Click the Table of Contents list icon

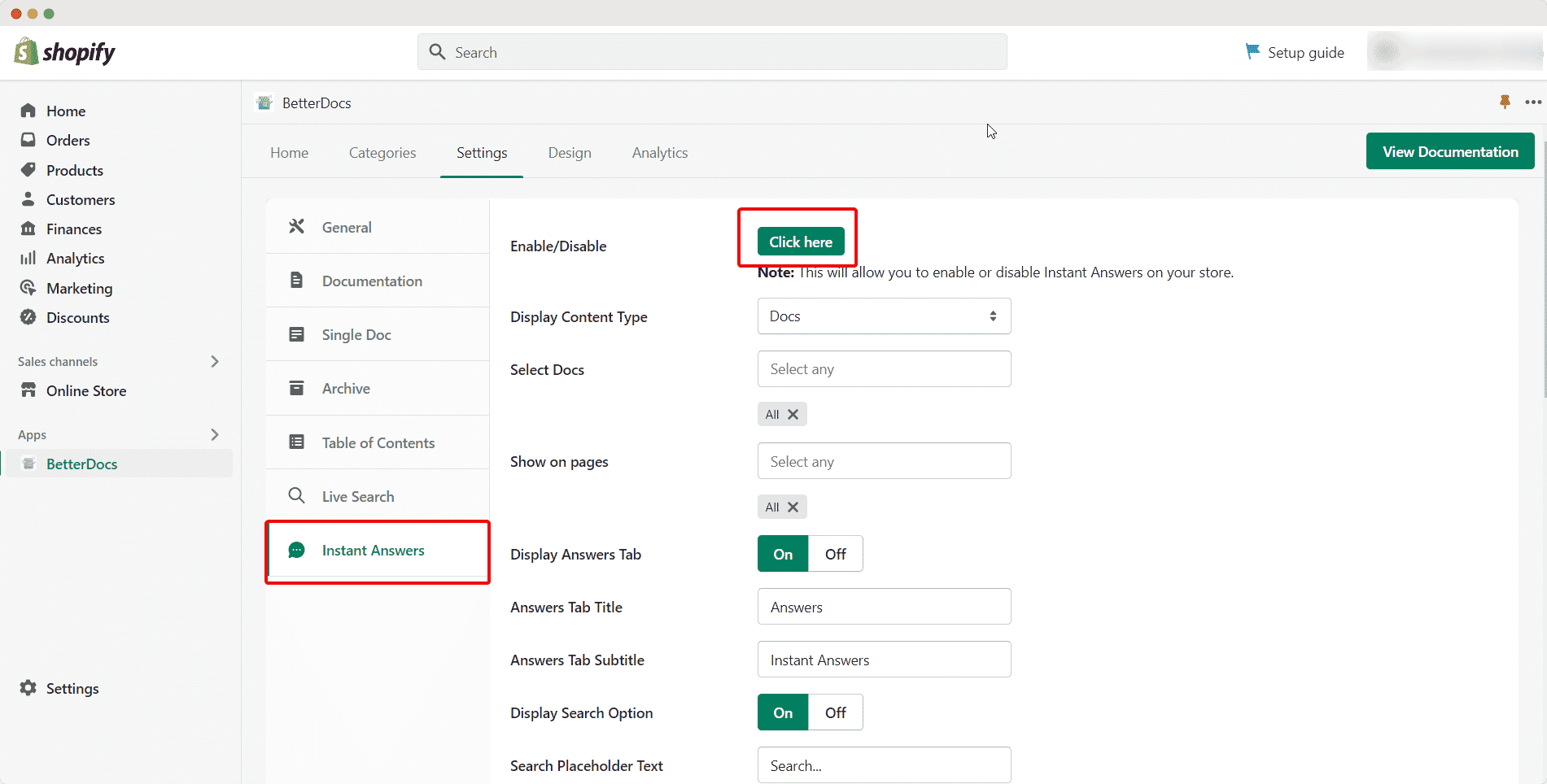(297, 442)
